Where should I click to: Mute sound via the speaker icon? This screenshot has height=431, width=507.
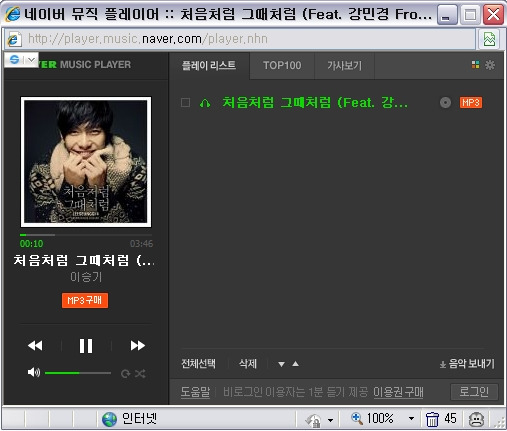coord(34,372)
